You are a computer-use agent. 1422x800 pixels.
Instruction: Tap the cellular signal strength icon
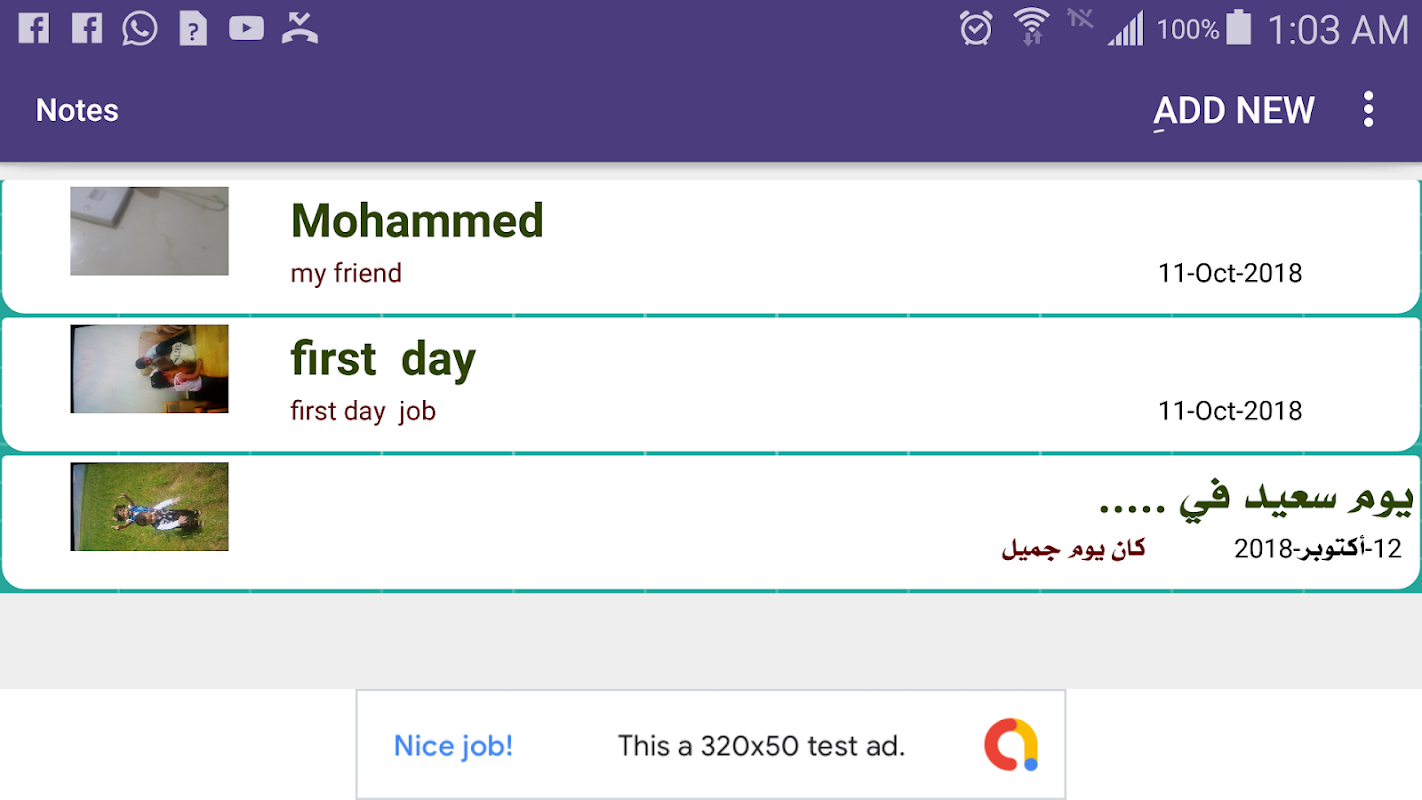point(1125,30)
